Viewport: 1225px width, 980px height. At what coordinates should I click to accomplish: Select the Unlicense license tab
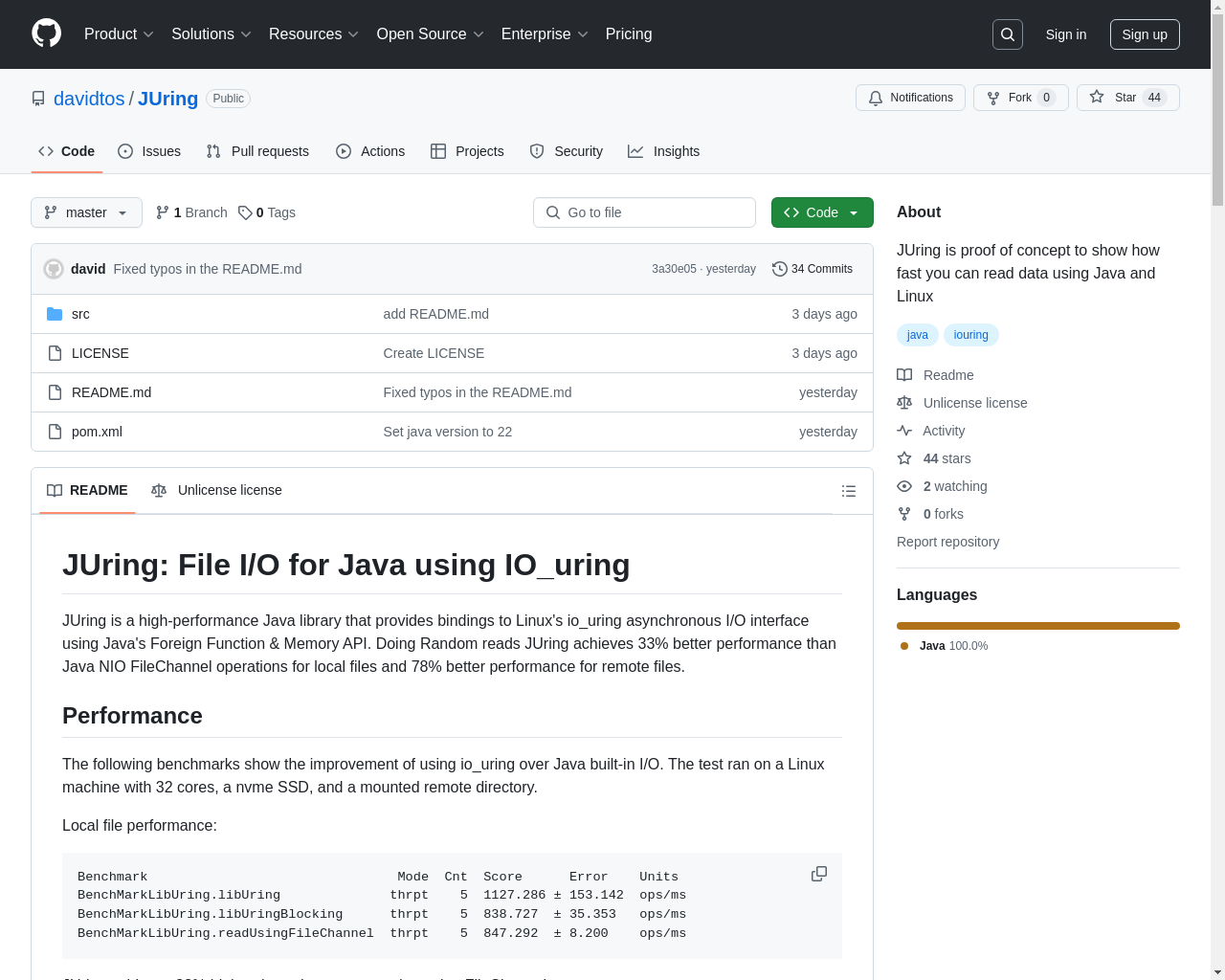click(216, 490)
